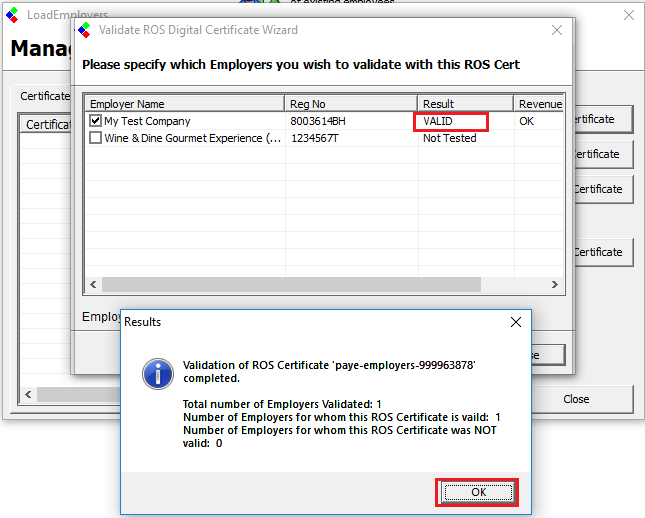Close the Validate ROS Digital Certificate Wizard
Screen dimensions: 645x518
tap(557, 30)
